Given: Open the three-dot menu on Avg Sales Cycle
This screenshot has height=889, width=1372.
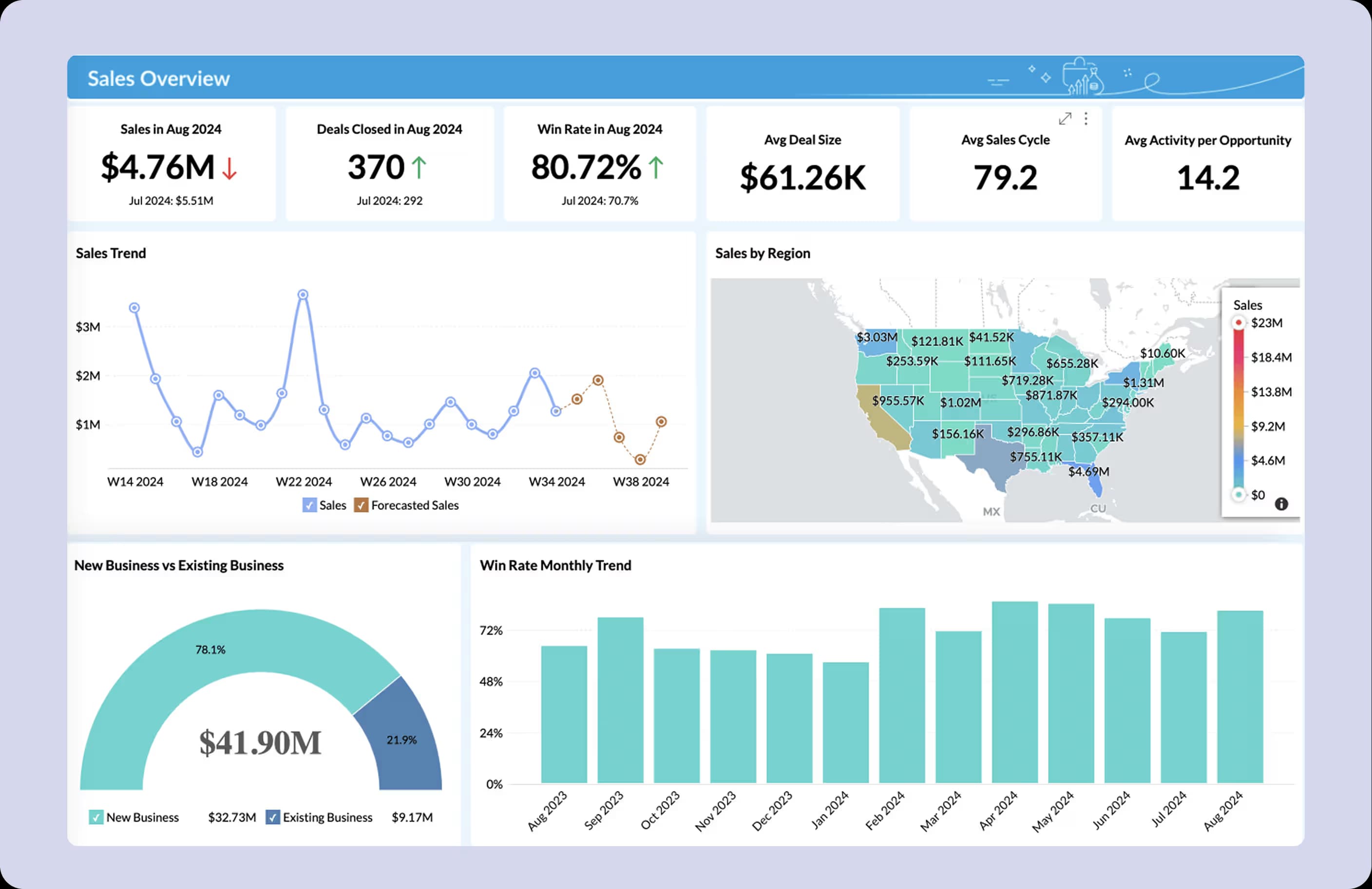Looking at the screenshot, I should click(x=1086, y=119).
